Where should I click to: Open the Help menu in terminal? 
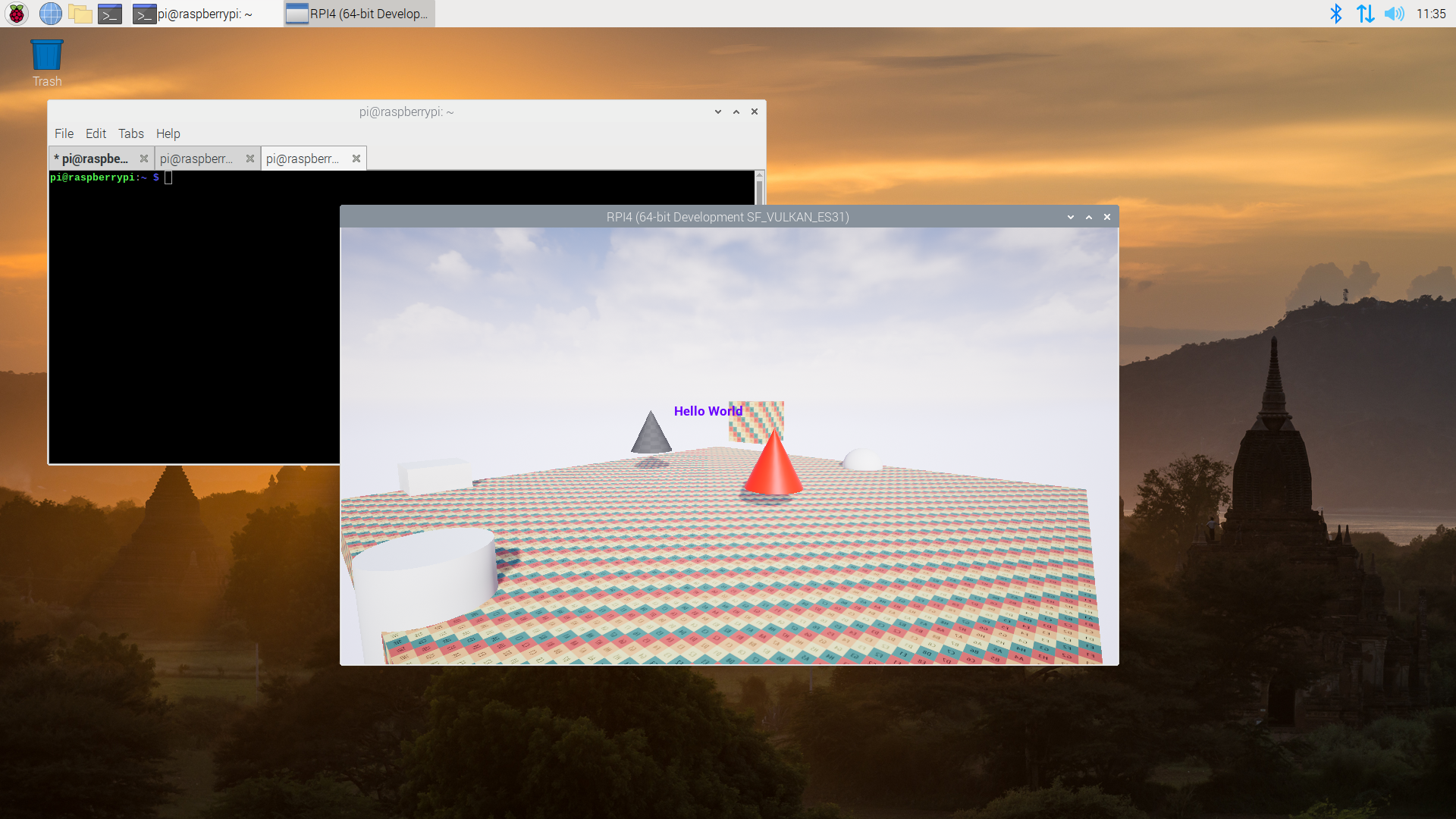pyautogui.click(x=168, y=133)
